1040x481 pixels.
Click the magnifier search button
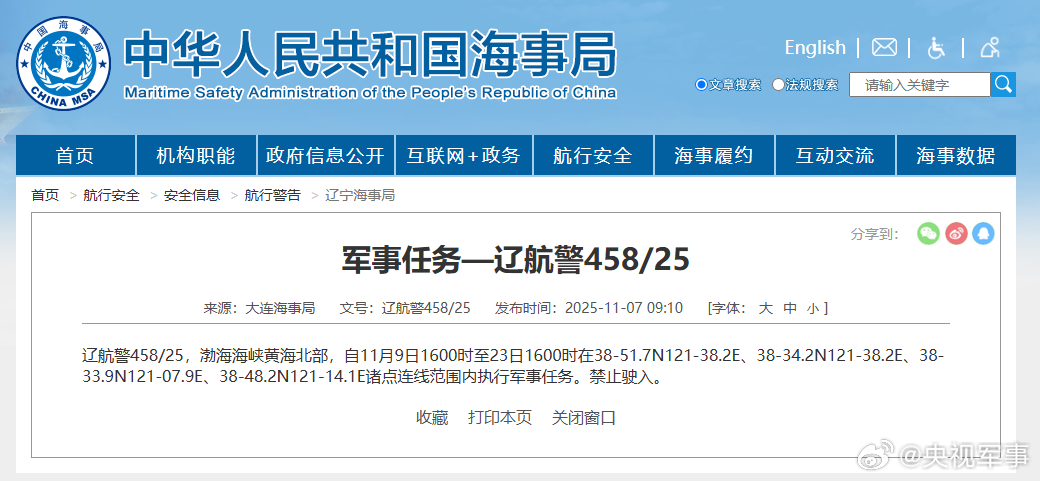(x=1003, y=85)
